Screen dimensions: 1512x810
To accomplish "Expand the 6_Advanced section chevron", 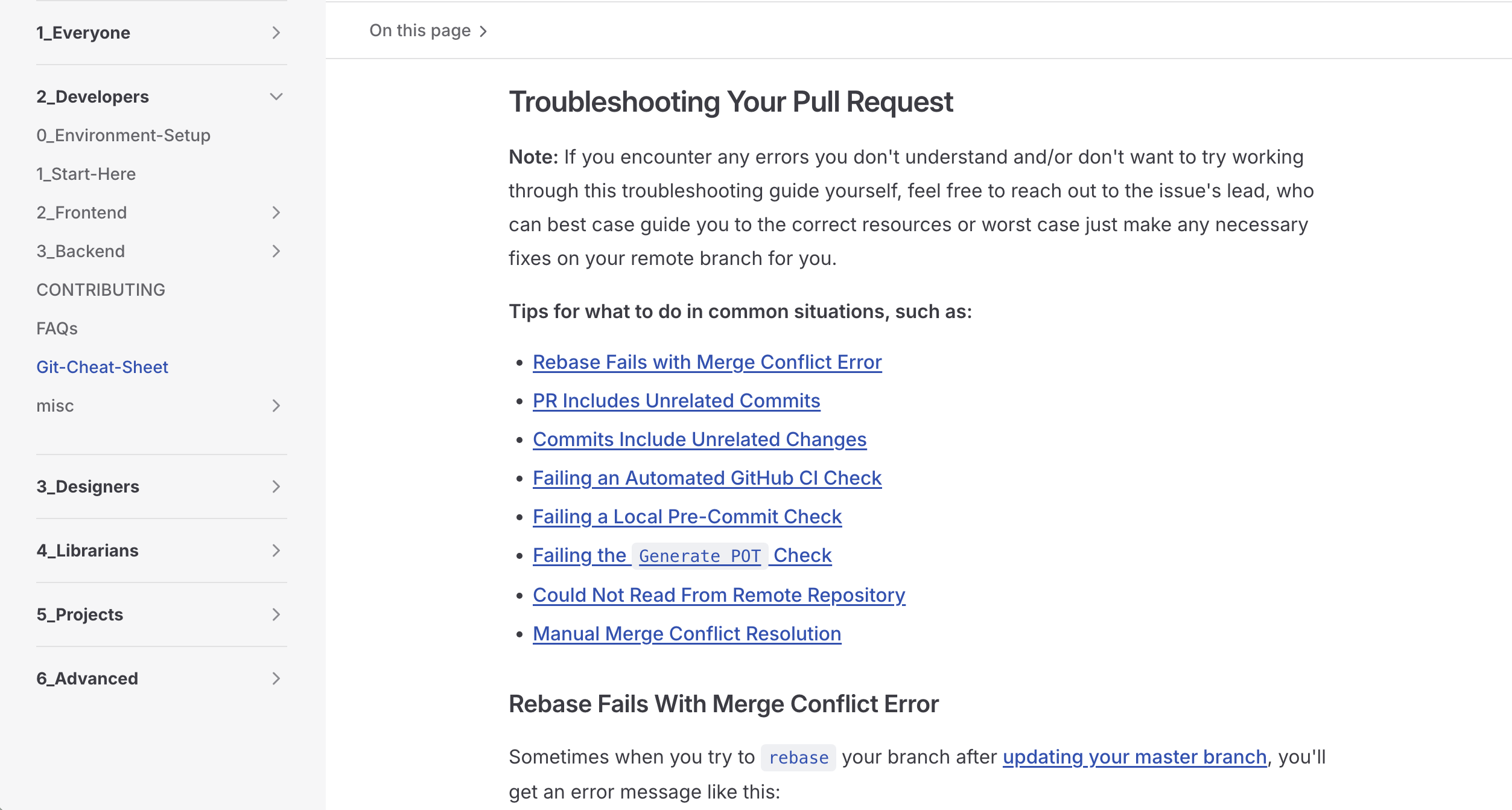I will tap(276, 678).
